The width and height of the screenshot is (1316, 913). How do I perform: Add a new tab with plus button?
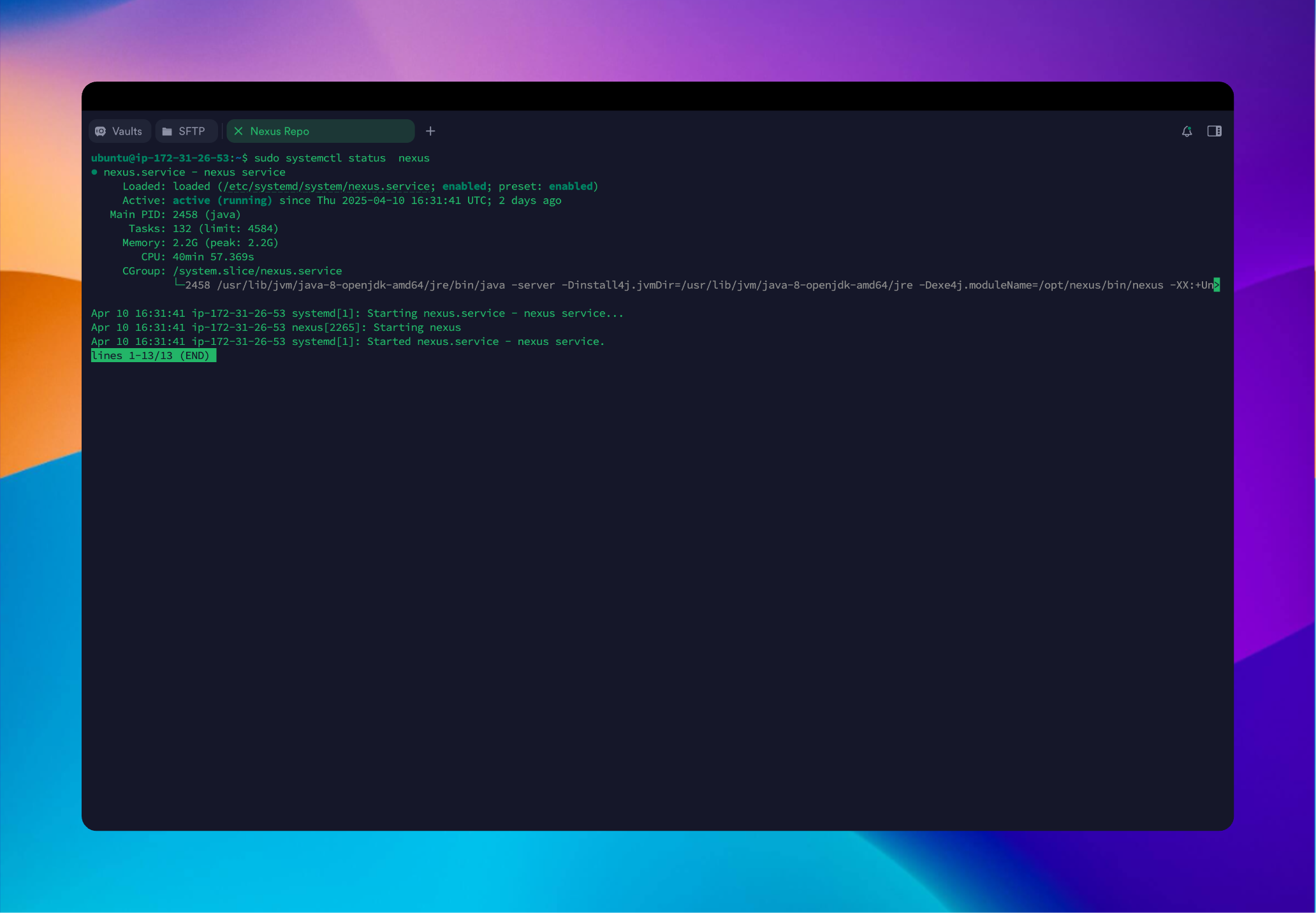click(430, 131)
